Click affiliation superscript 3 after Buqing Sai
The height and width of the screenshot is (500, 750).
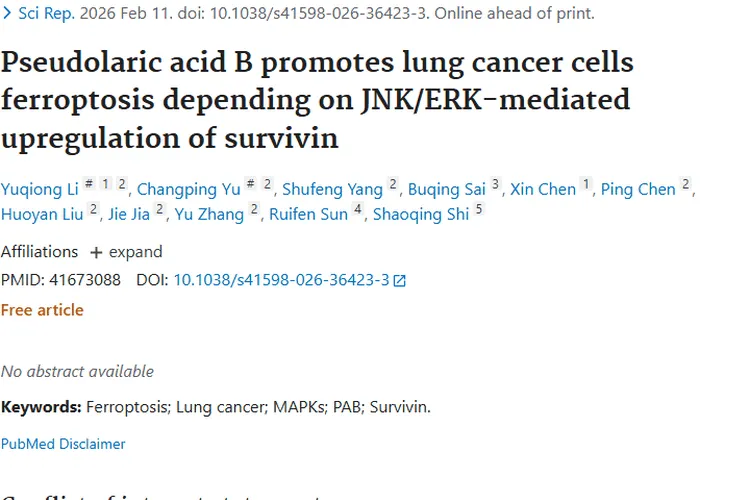(495, 185)
